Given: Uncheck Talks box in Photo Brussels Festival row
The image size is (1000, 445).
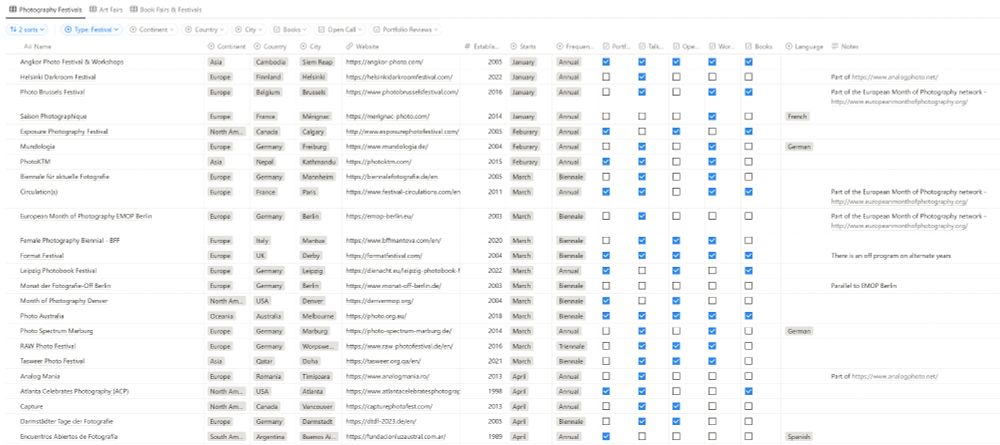Looking at the screenshot, I should click(x=642, y=92).
